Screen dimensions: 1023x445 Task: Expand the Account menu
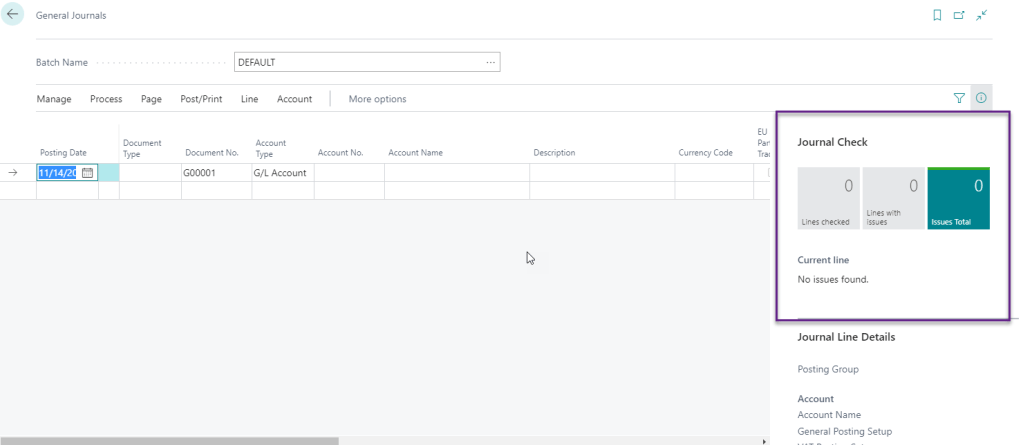[x=294, y=99]
